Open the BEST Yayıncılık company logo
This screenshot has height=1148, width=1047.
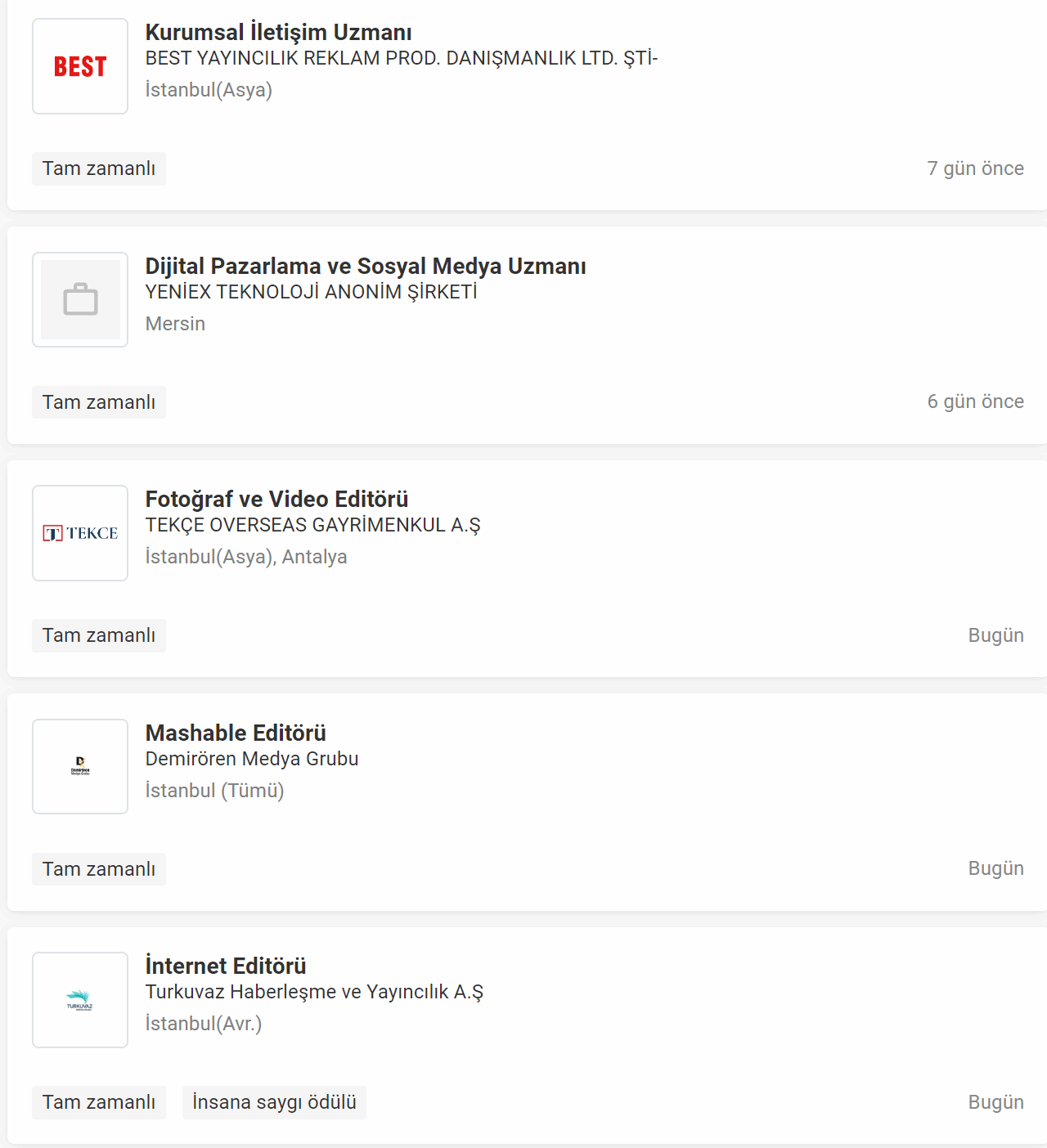pos(80,66)
